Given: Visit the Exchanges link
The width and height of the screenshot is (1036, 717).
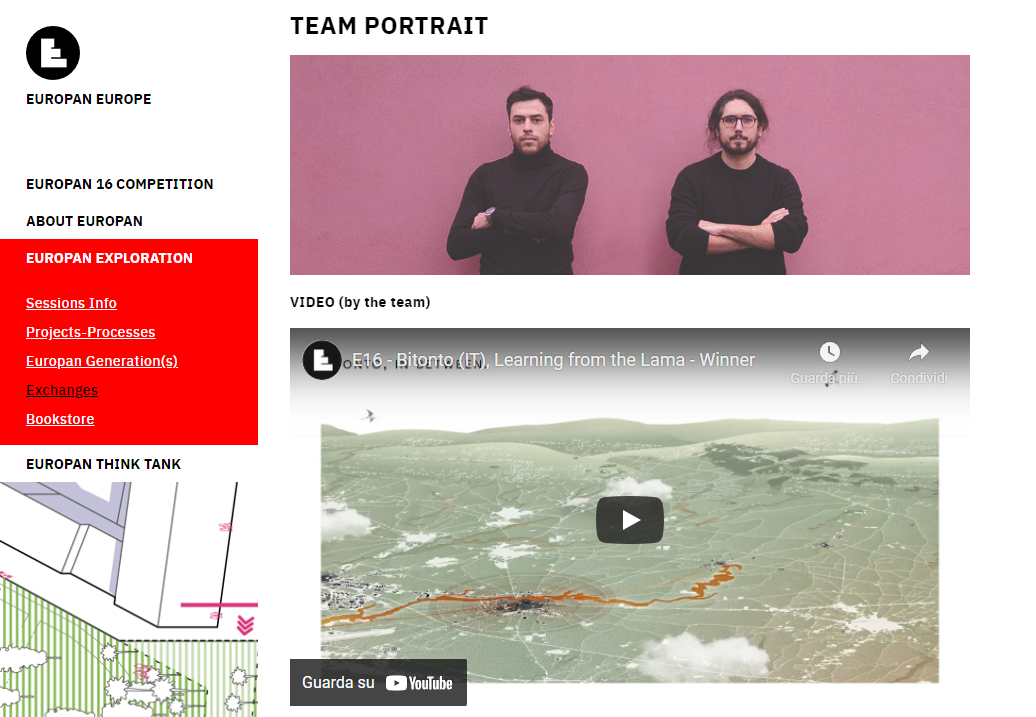Looking at the screenshot, I should coord(62,391).
